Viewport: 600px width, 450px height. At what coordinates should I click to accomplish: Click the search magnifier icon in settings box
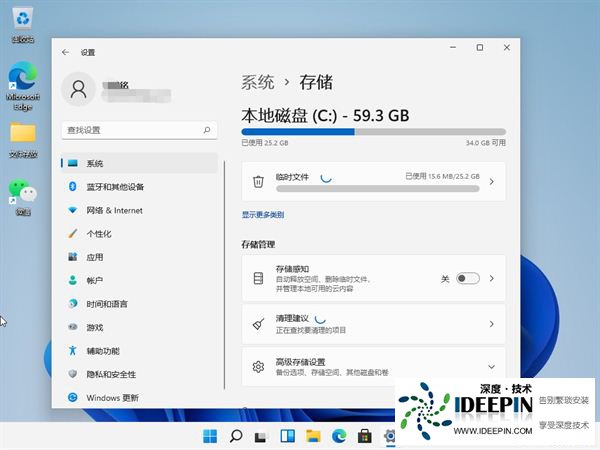(207, 130)
